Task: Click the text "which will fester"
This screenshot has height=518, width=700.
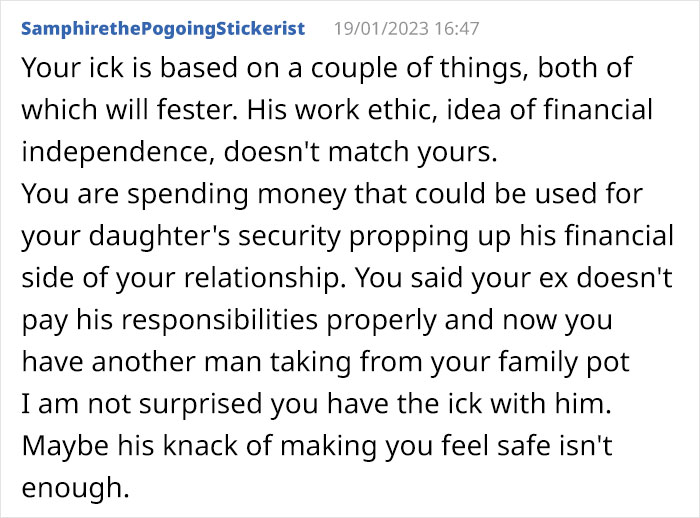Action: tap(129, 110)
